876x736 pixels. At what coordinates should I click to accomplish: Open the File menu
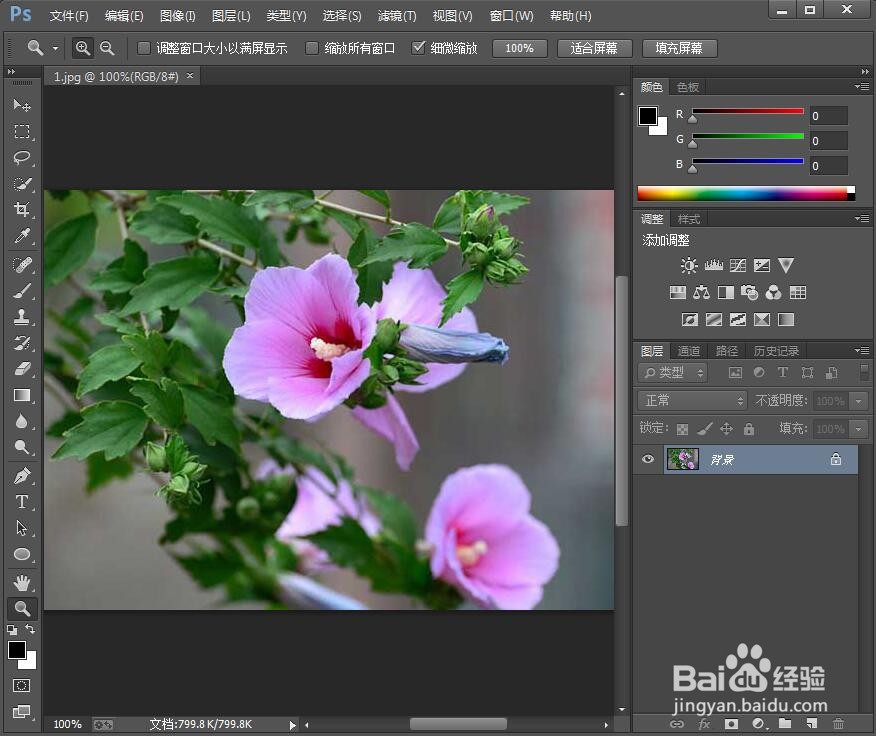coord(69,16)
